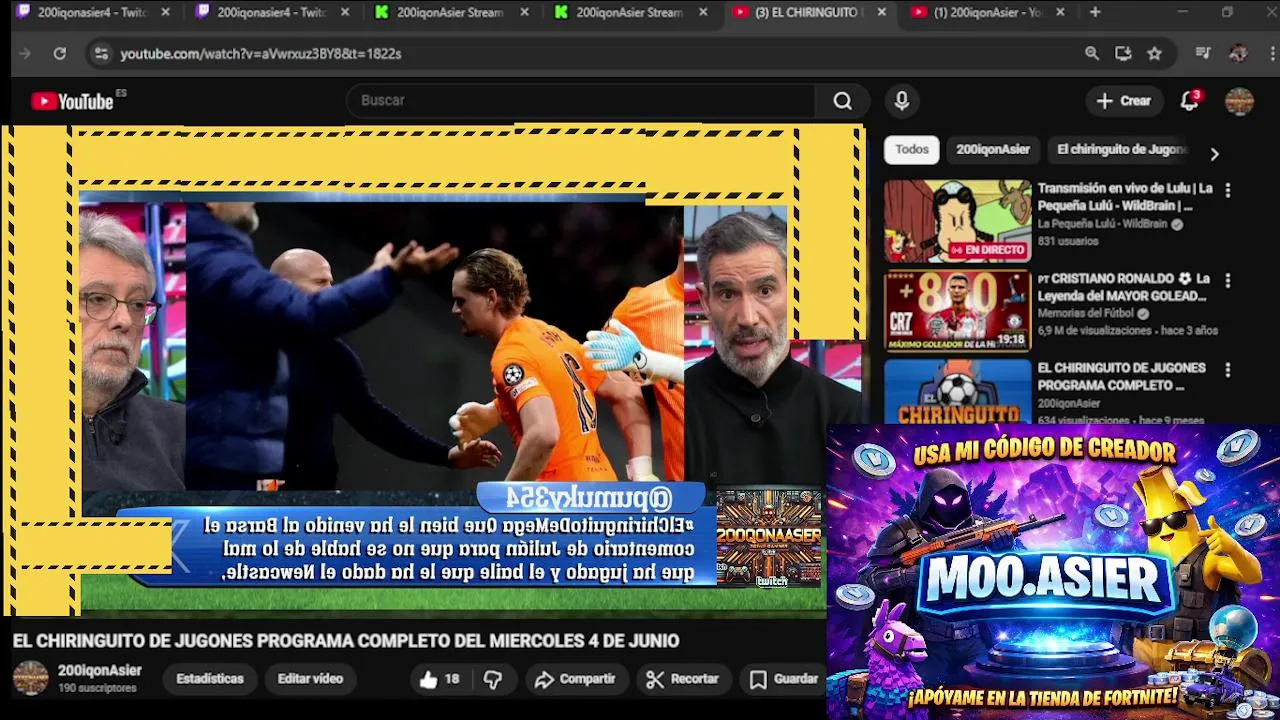
Task: Open the Cristiano Ronaldo video thumbnail
Action: coord(957,311)
